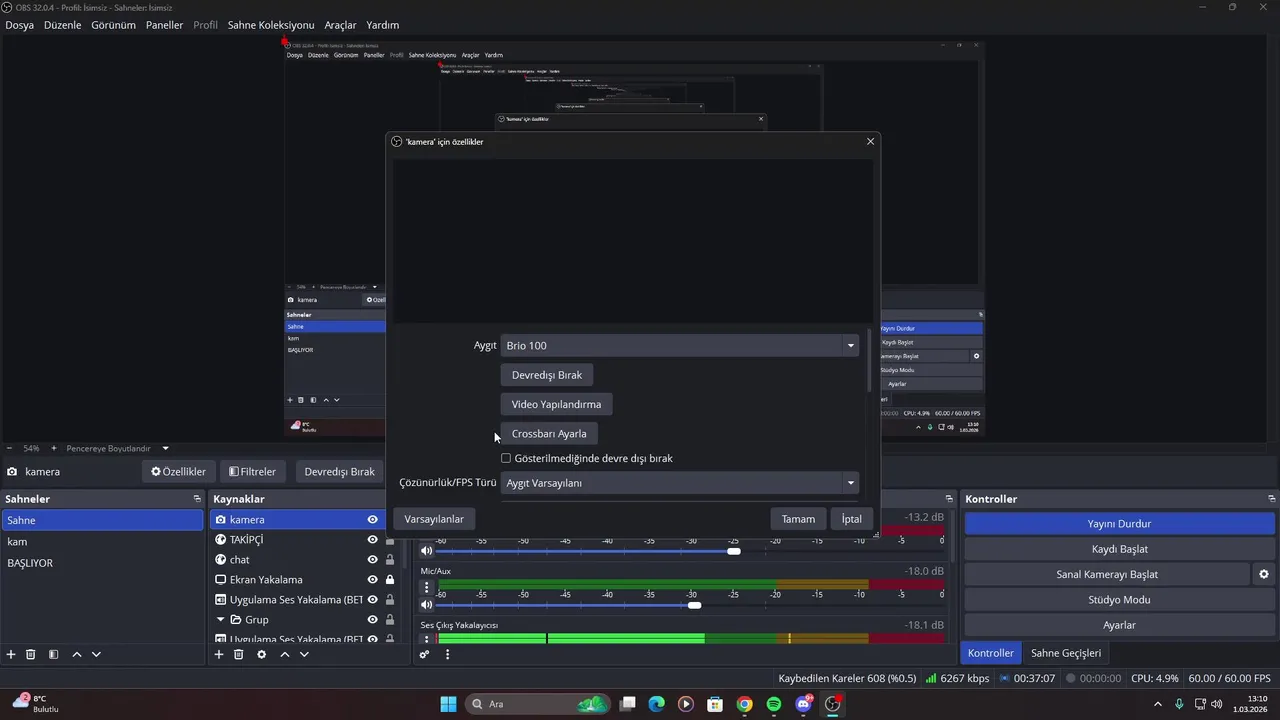
Task: Open Filtreler for the kamera source
Action: click(252, 471)
